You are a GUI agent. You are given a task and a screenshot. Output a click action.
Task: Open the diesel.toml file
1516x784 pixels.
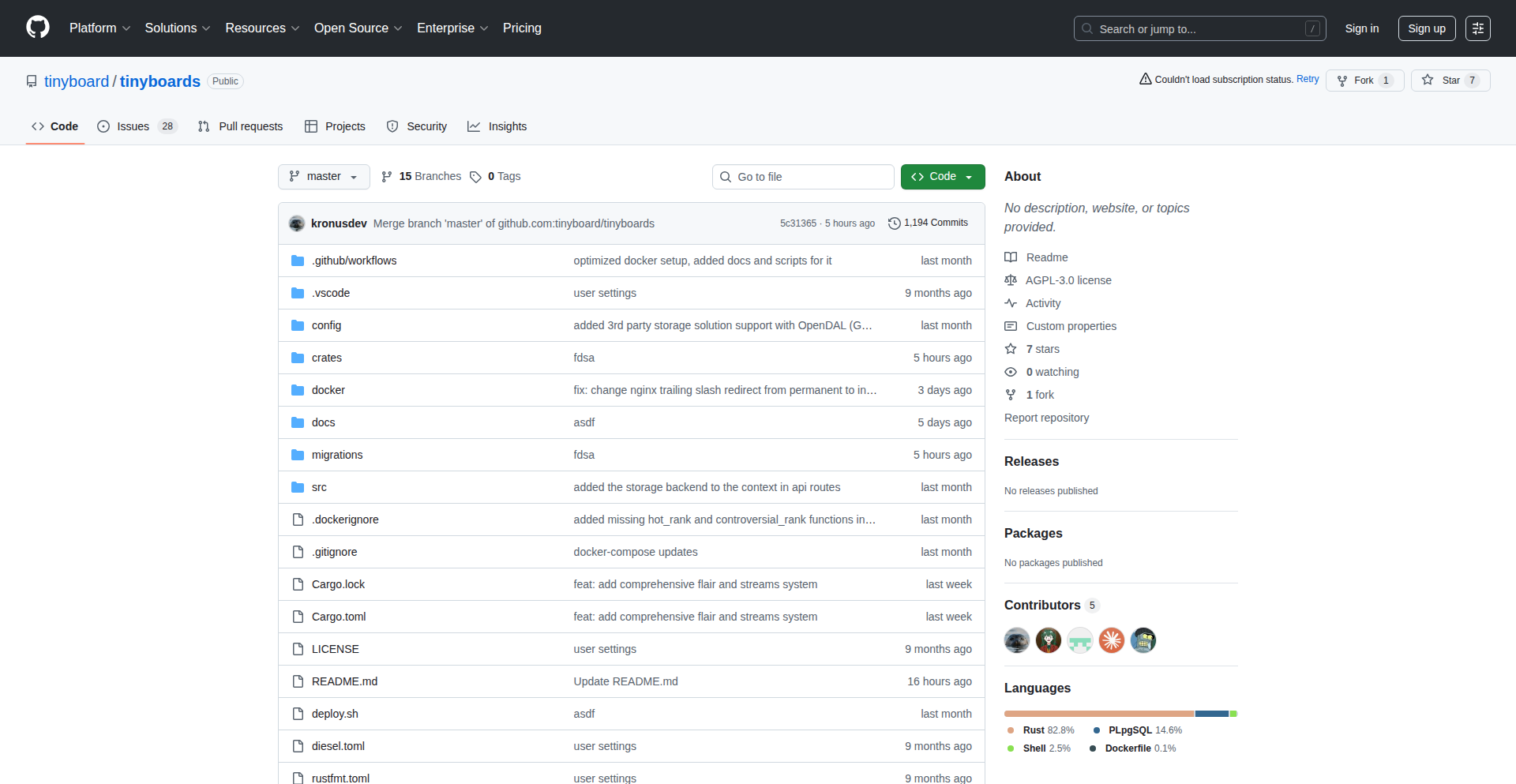(x=338, y=746)
